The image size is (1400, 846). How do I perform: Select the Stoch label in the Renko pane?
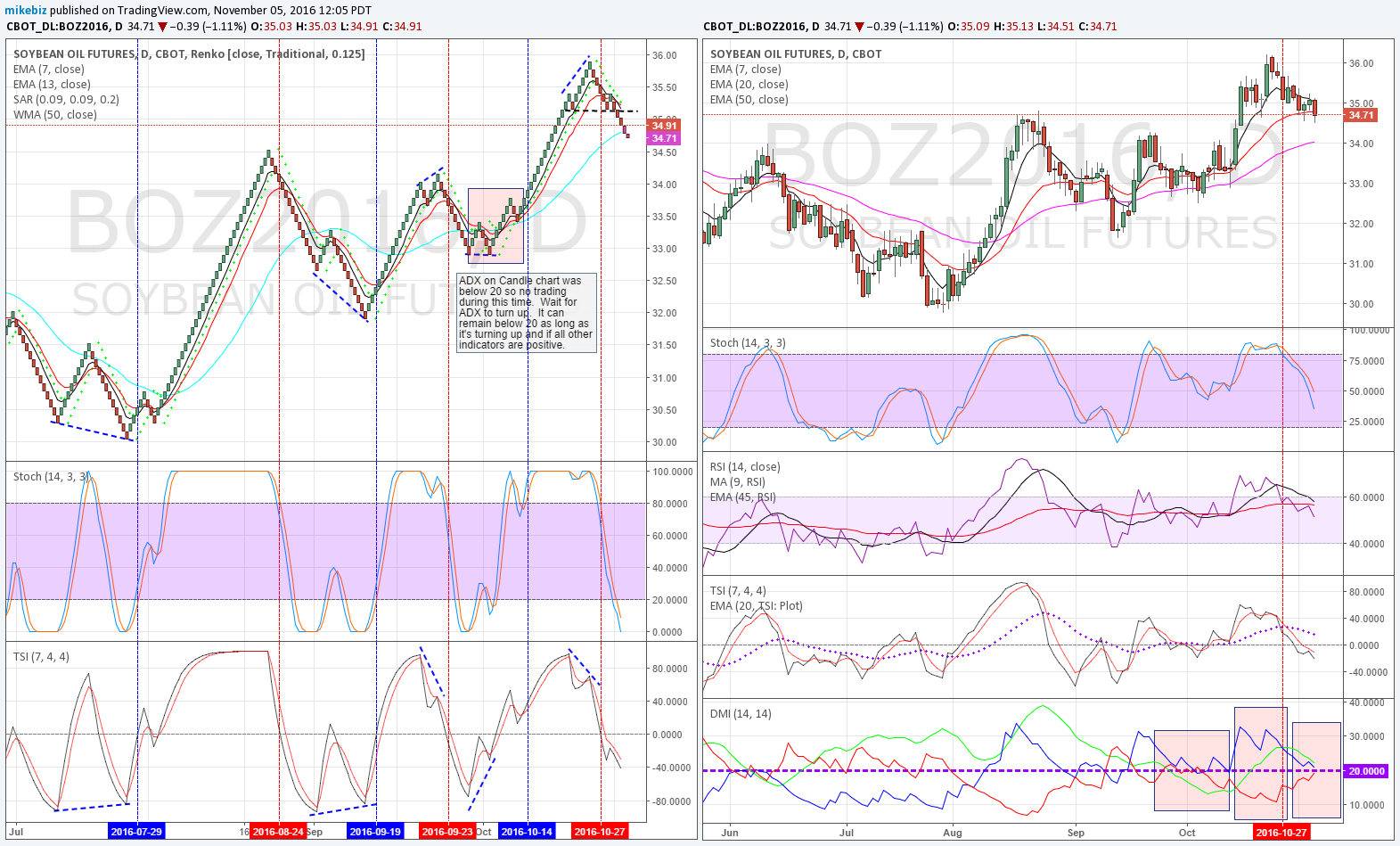coord(51,476)
